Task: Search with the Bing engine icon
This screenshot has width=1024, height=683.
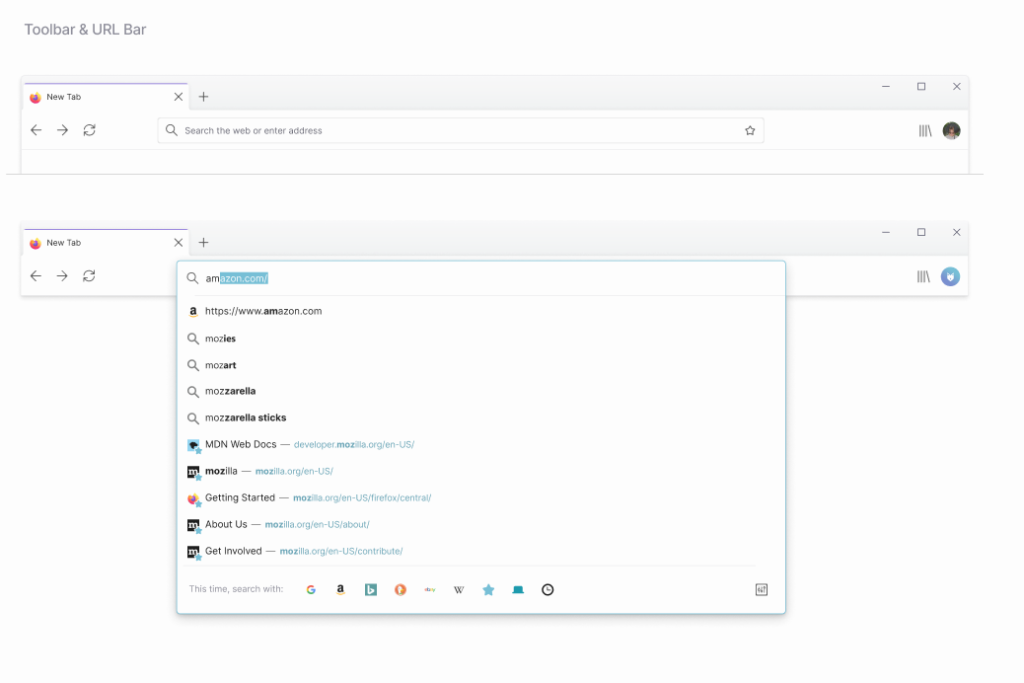Action: [x=370, y=589]
